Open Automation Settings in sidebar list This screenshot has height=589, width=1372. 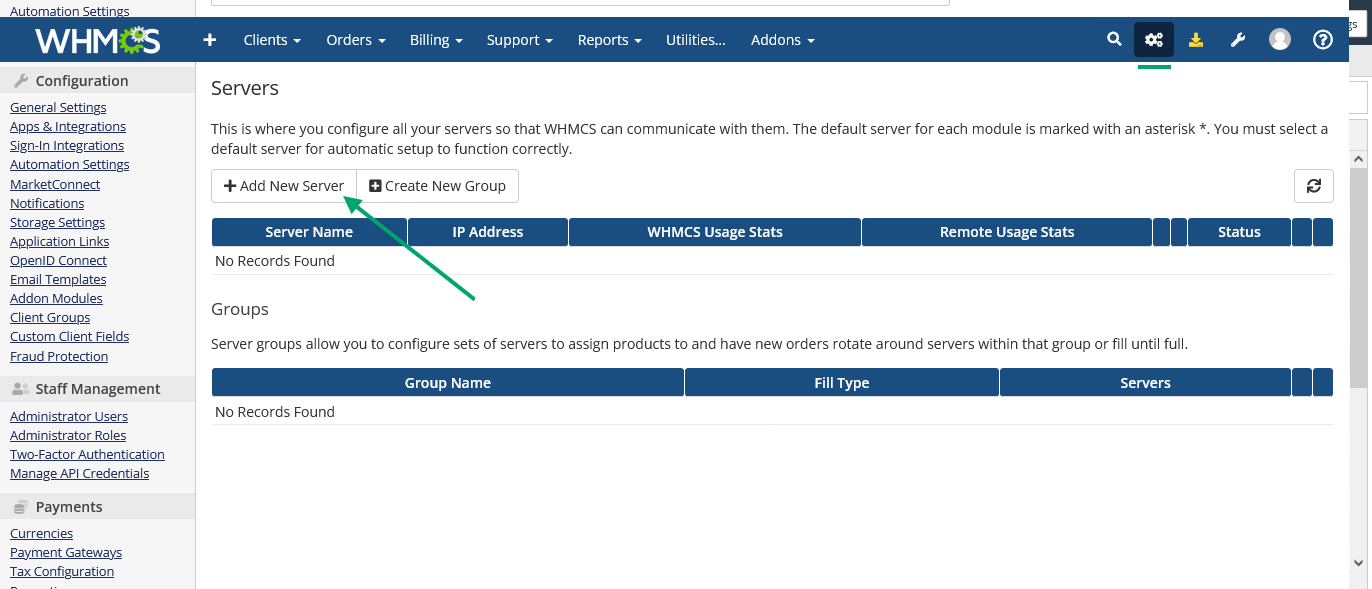70,164
